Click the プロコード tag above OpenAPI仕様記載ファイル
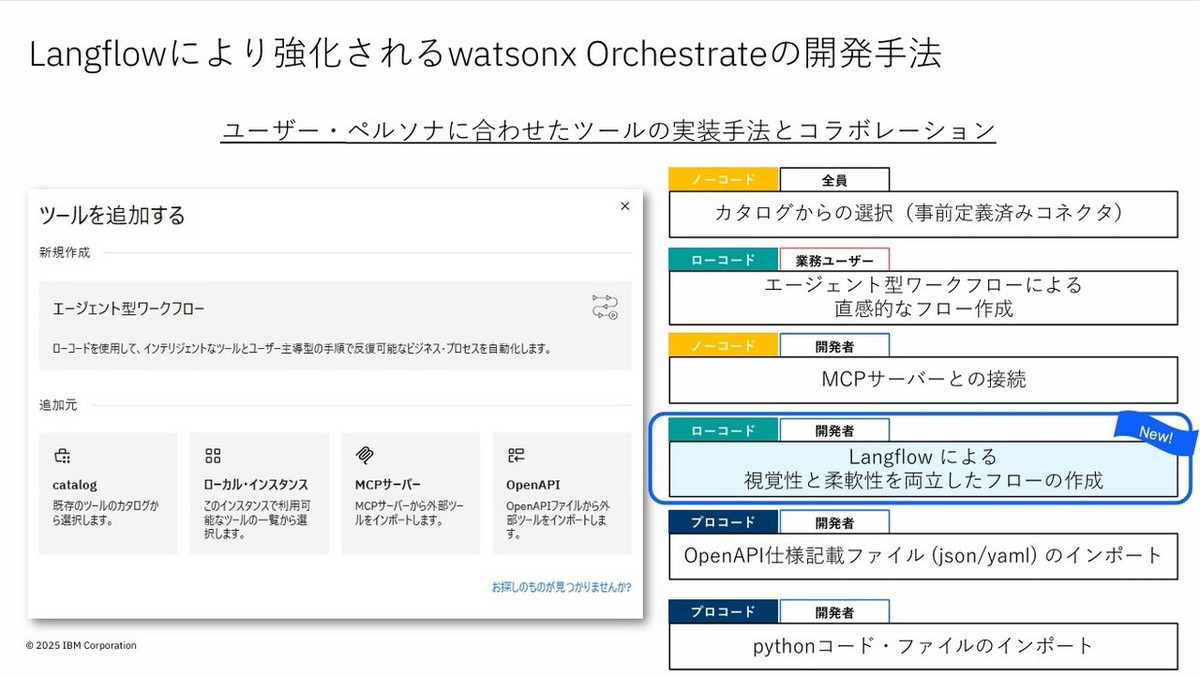This screenshot has height=678, width=1200. tap(724, 522)
